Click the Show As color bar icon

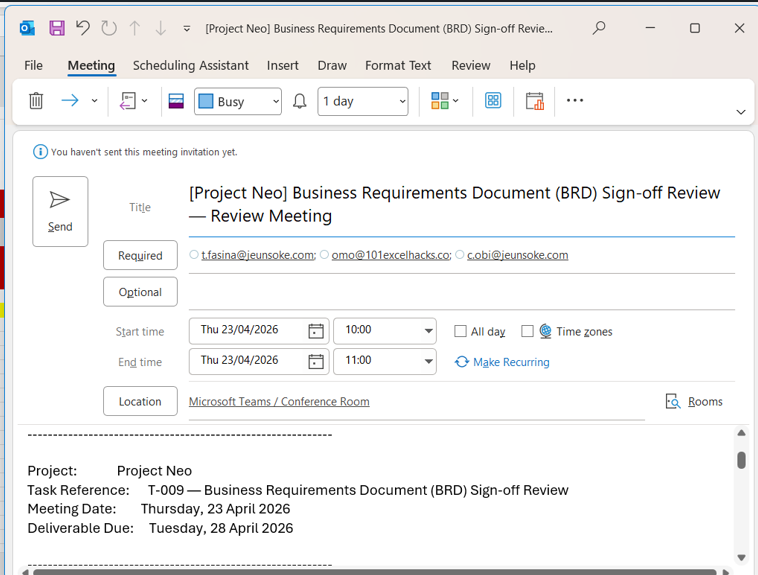tap(176, 101)
